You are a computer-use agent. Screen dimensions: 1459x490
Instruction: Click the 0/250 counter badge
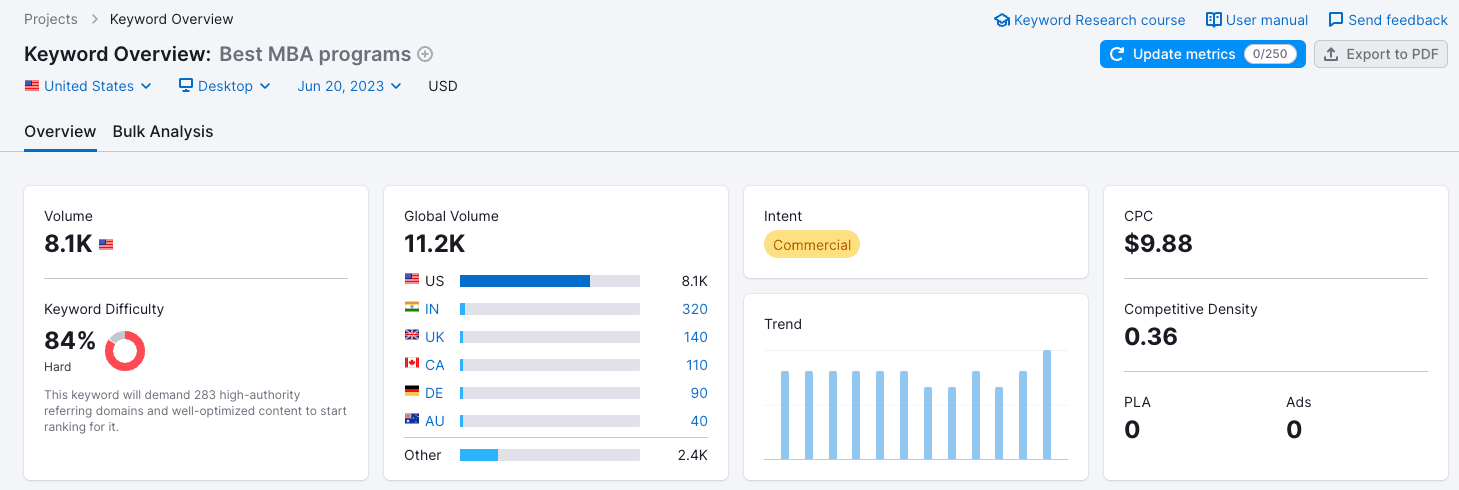1270,54
